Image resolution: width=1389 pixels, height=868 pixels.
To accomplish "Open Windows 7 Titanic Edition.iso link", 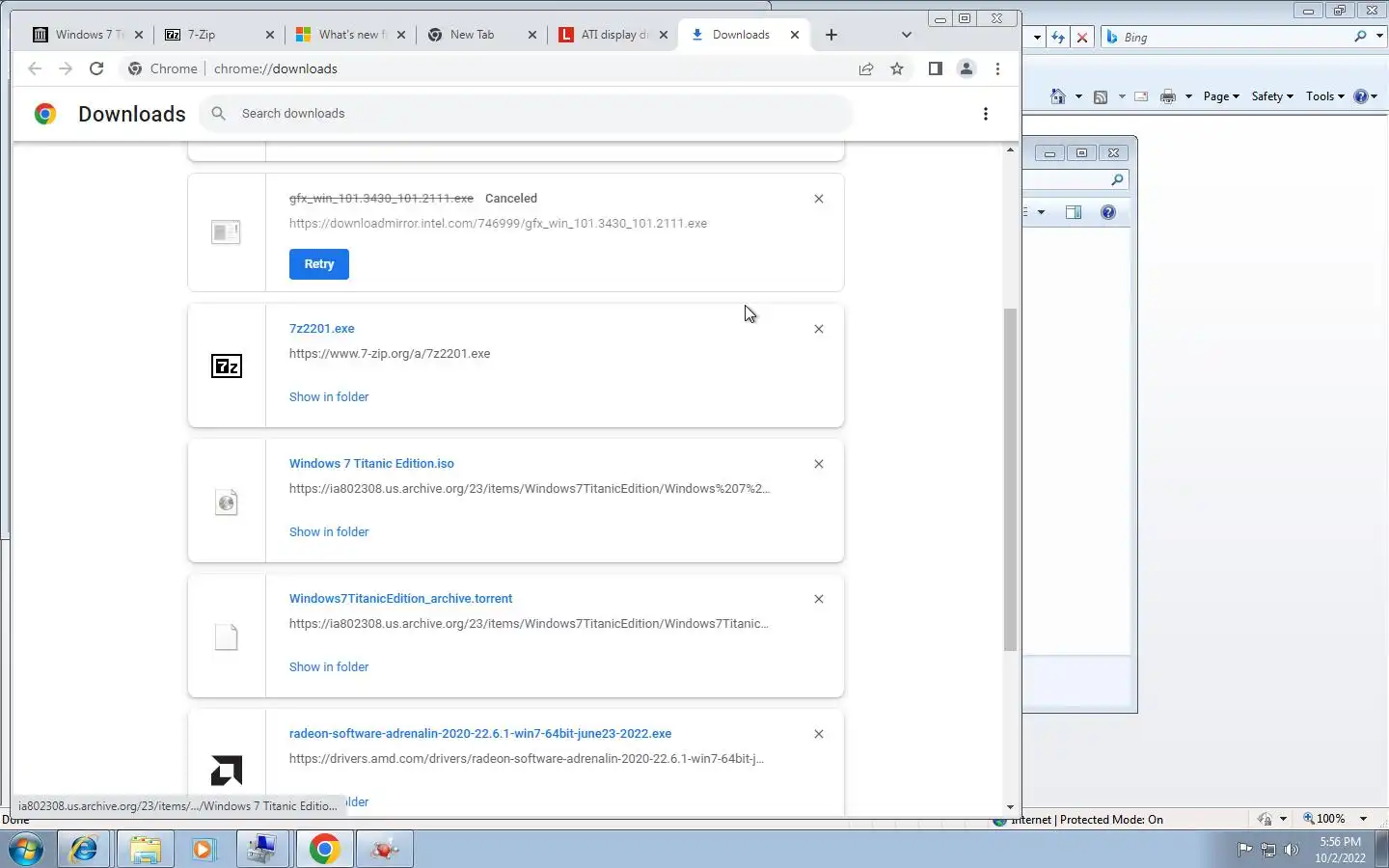I will coord(371,464).
